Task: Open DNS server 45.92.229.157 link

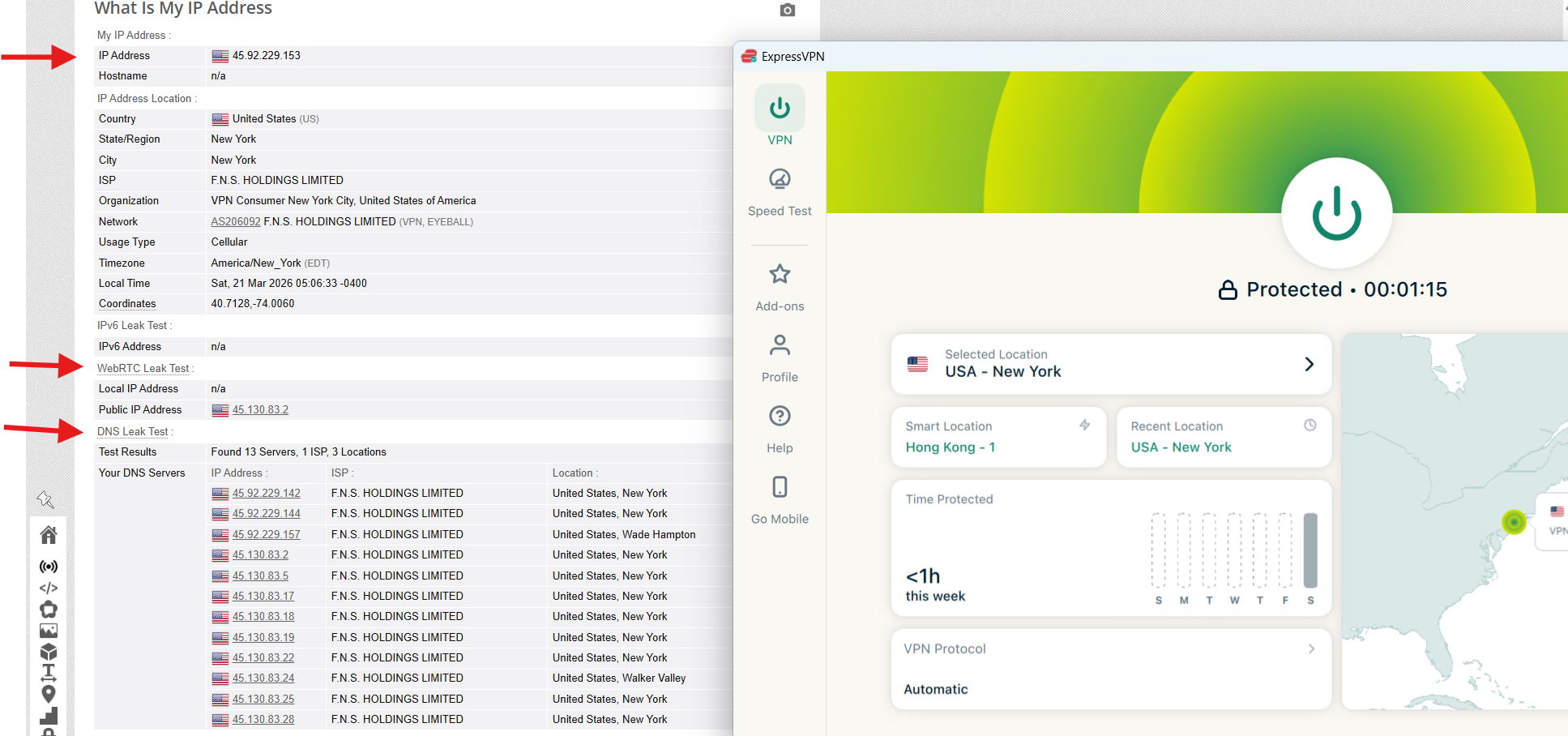Action: click(x=266, y=534)
